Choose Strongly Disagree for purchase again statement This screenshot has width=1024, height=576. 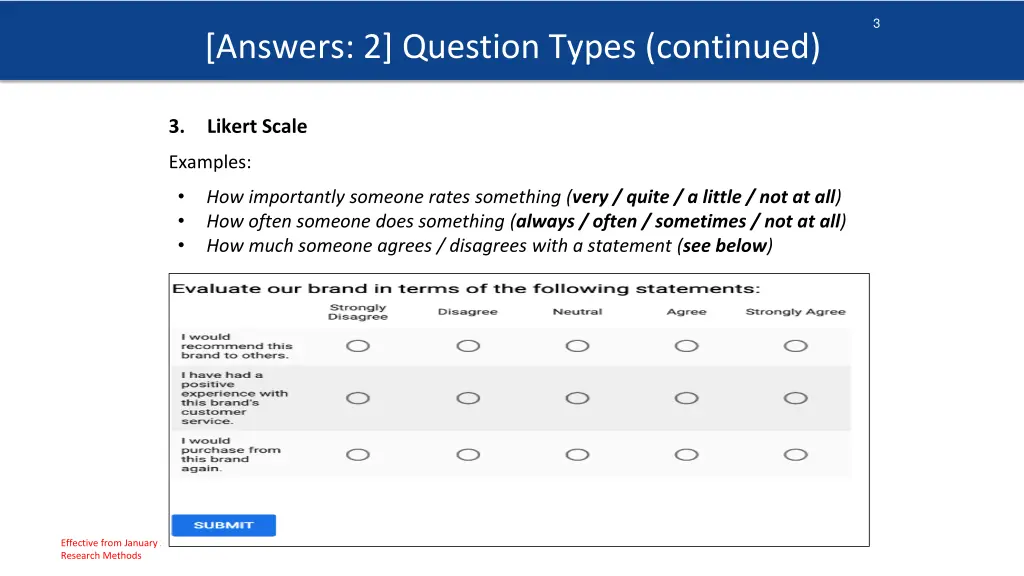(x=358, y=455)
